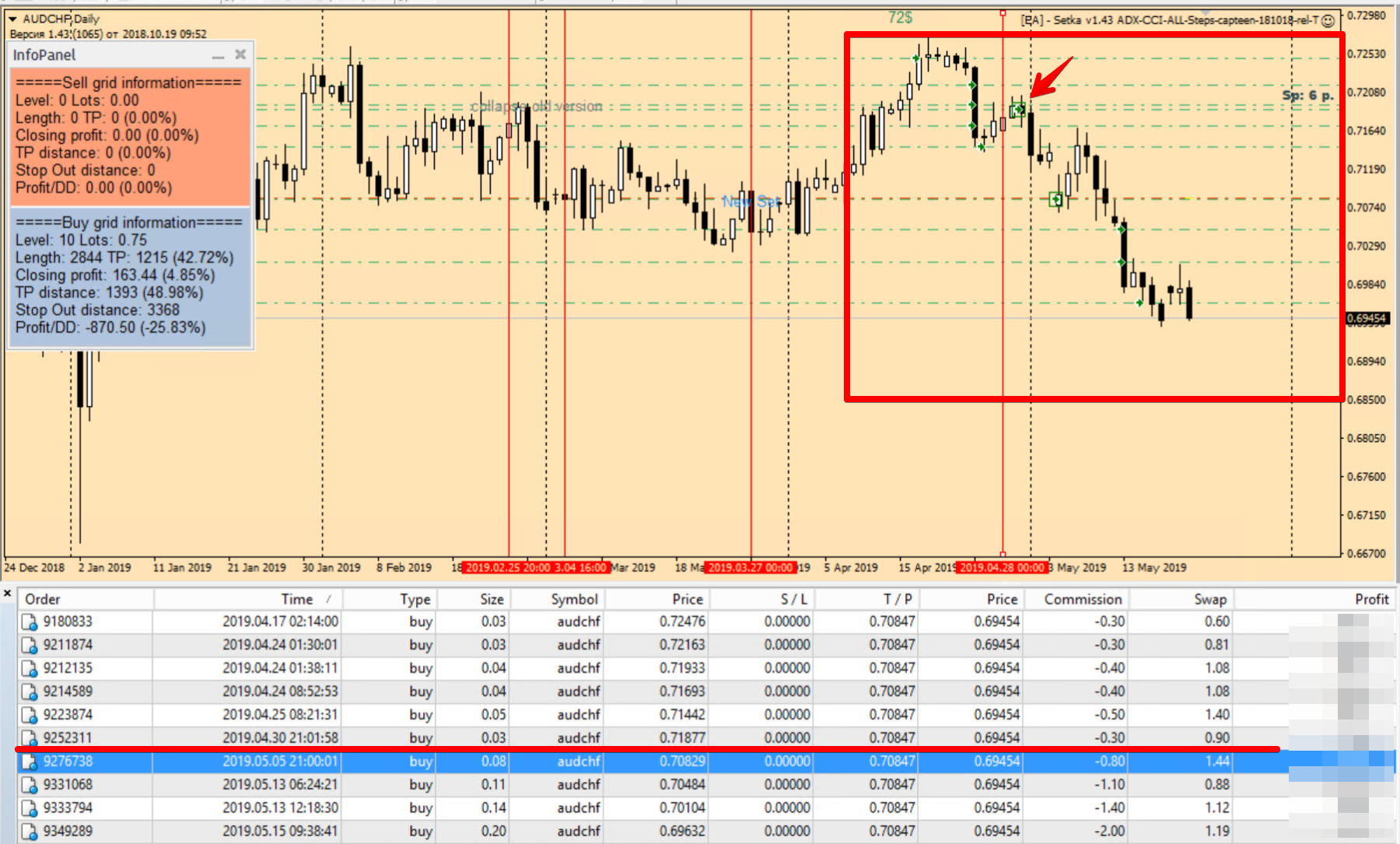The image size is (1400, 844).
Task: Click time cell 2019.05.15 09:38:41
Action: [x=280, y=832]
